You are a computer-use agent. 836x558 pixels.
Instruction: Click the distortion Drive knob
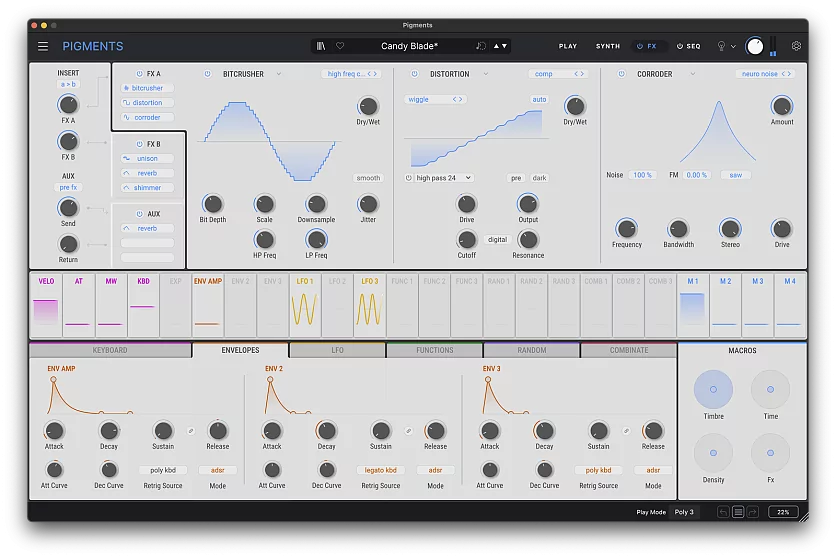[x=467, y=204]
